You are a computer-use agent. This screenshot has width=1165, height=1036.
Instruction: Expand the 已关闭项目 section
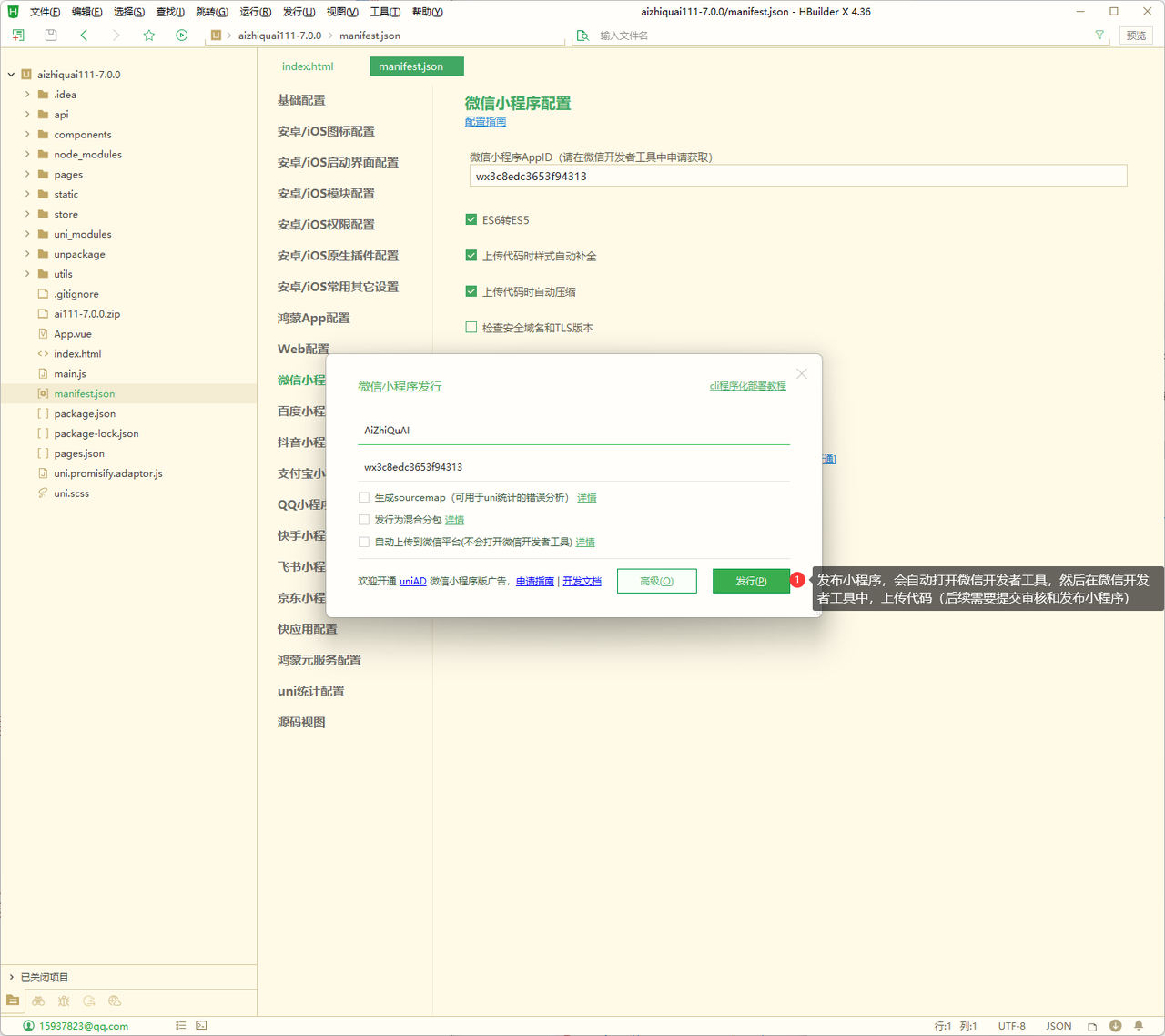[x=11, y=977]
